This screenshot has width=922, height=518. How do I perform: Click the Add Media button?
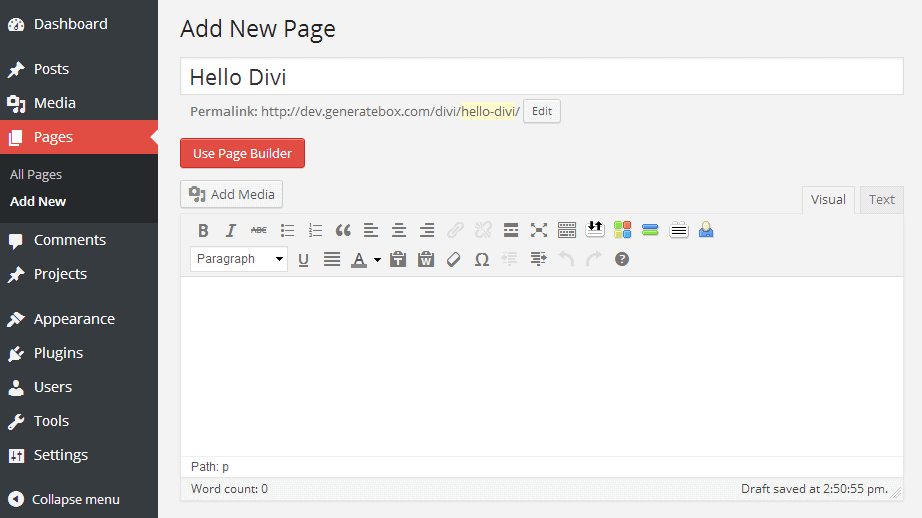[231, 194]
